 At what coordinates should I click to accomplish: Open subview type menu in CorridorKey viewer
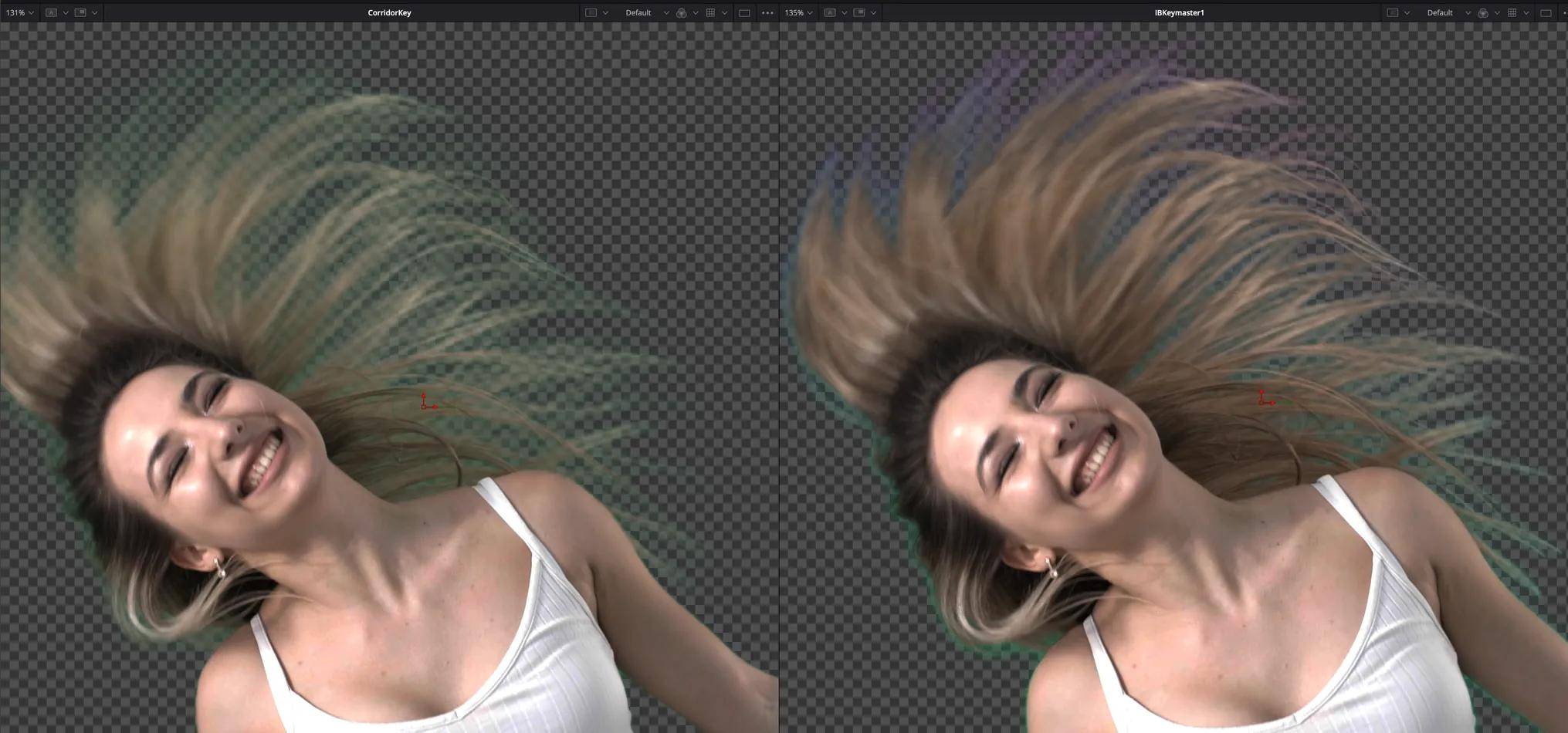click(x=95, y=12)
